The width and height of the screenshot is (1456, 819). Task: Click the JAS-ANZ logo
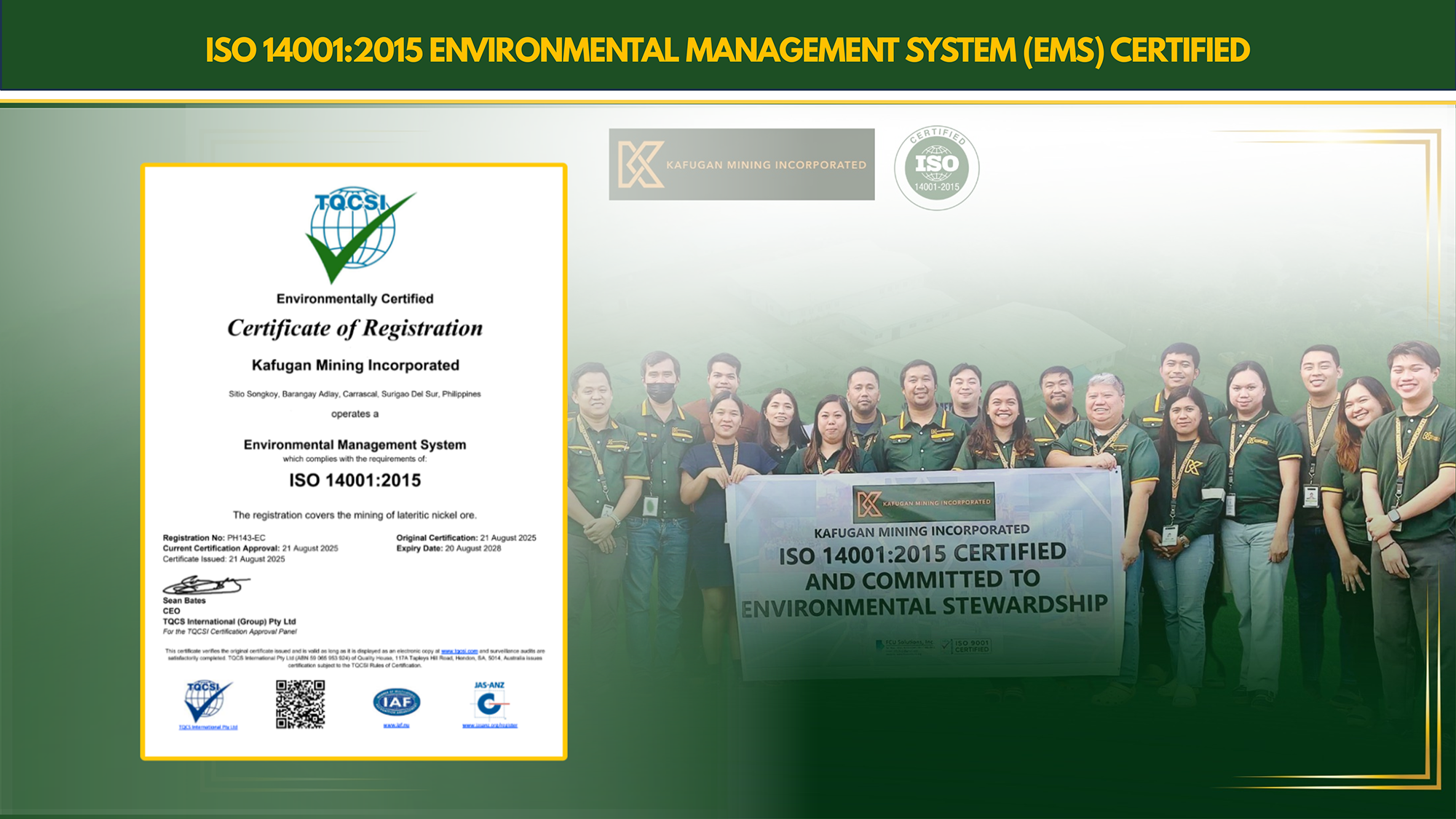490,700
